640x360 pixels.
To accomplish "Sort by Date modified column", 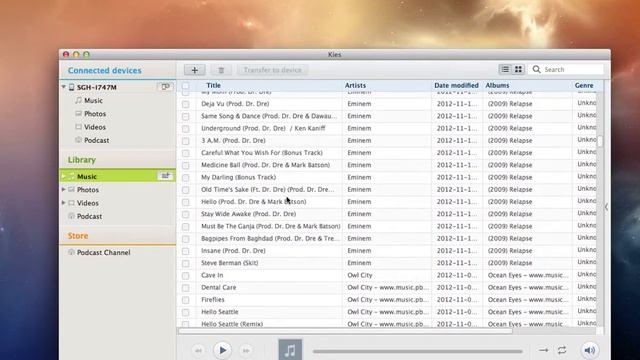I will coord(456,85).
